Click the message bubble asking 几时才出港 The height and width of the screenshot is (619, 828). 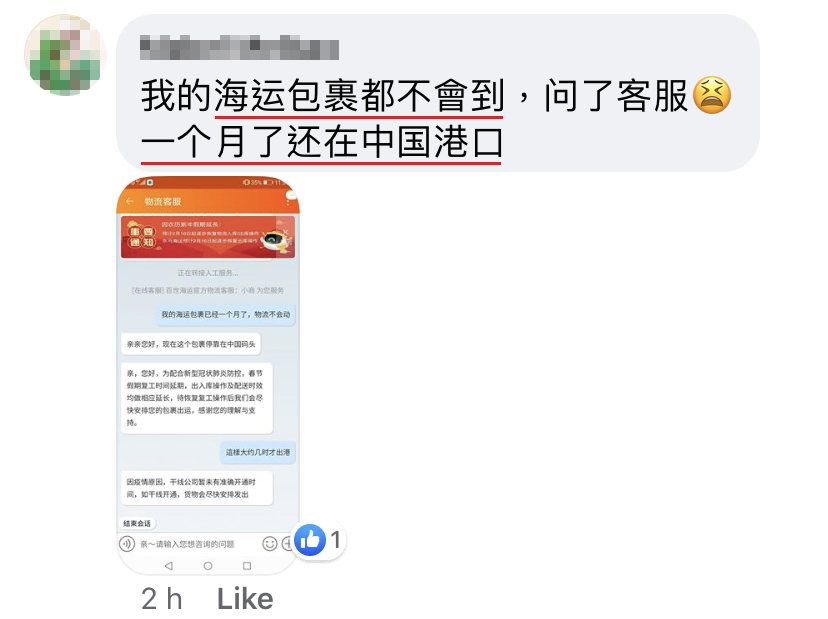point(258,452)
